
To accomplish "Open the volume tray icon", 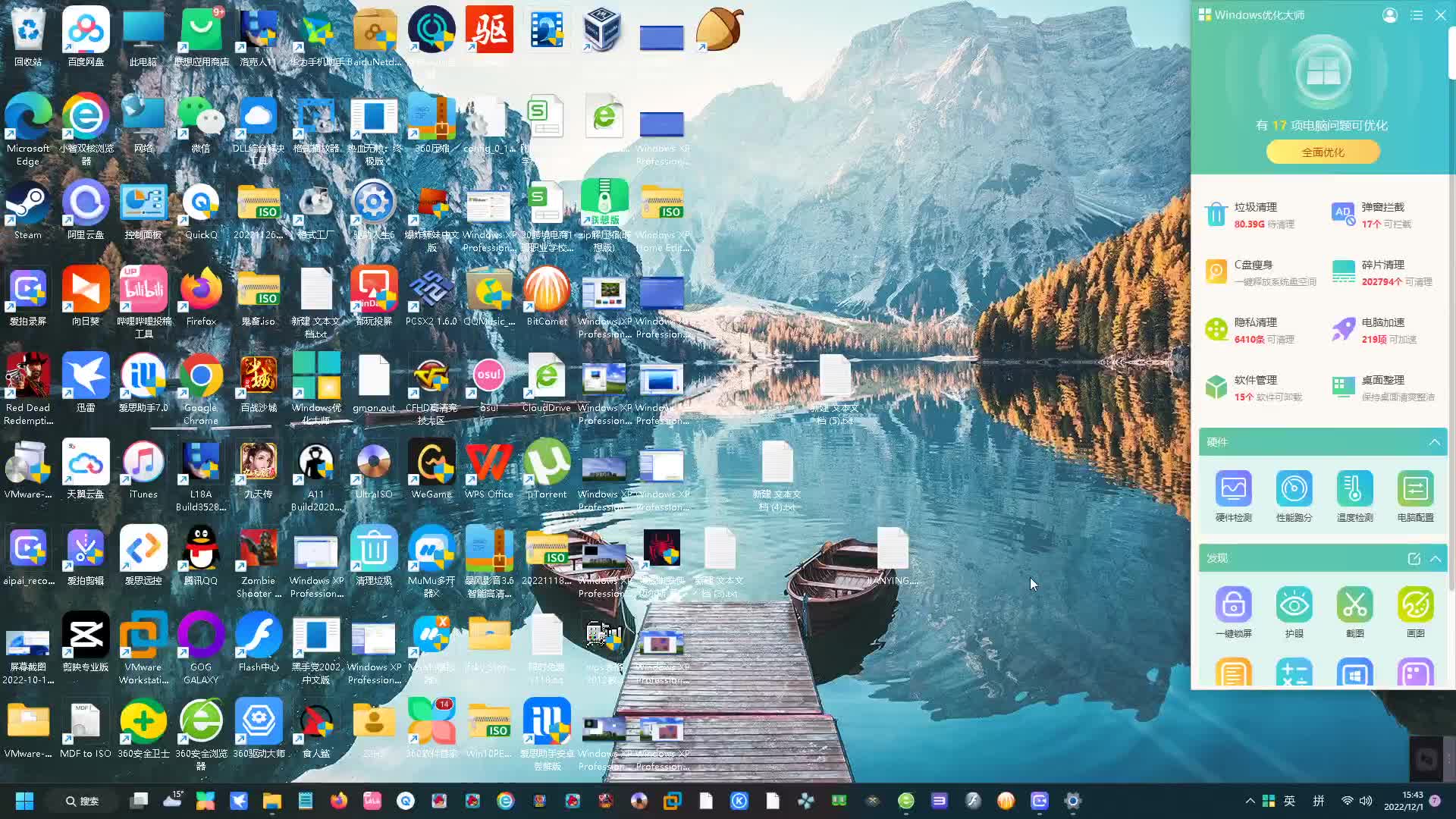I will (x=1366, y=801).
